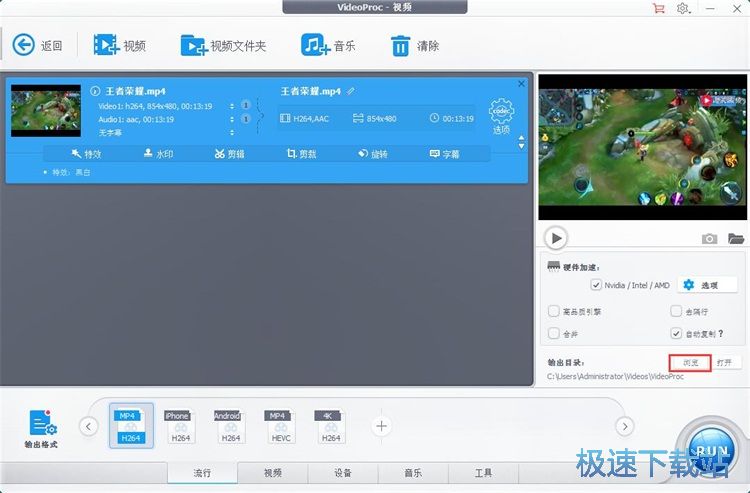Viewport: 750px width, 493px height.
Task: Select the MP4 HEVC output profile
Action: 281,426
